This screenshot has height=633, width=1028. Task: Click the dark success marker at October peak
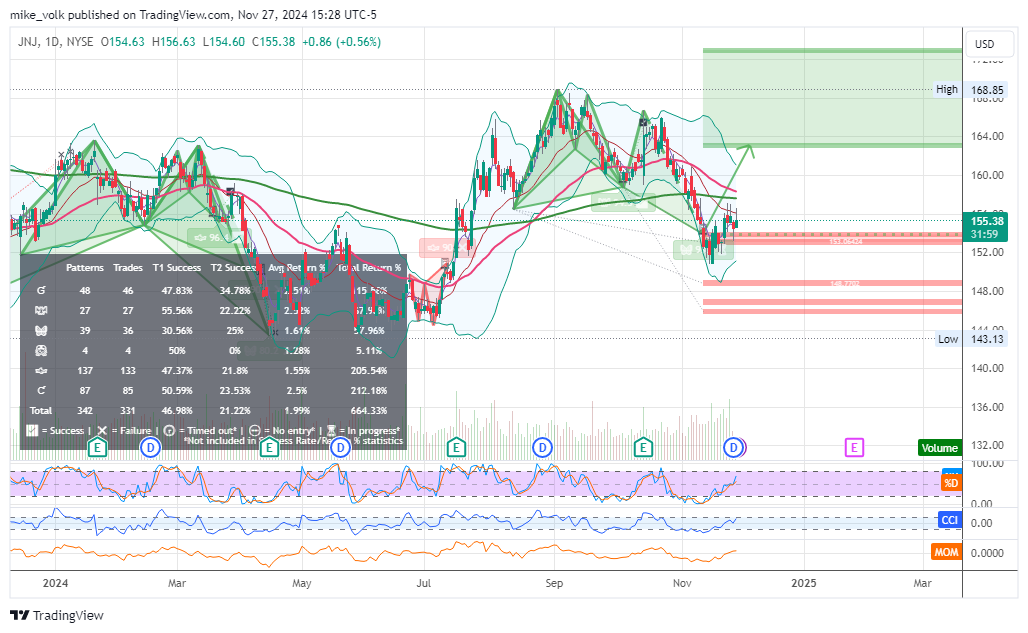click(x=643, y=123)
